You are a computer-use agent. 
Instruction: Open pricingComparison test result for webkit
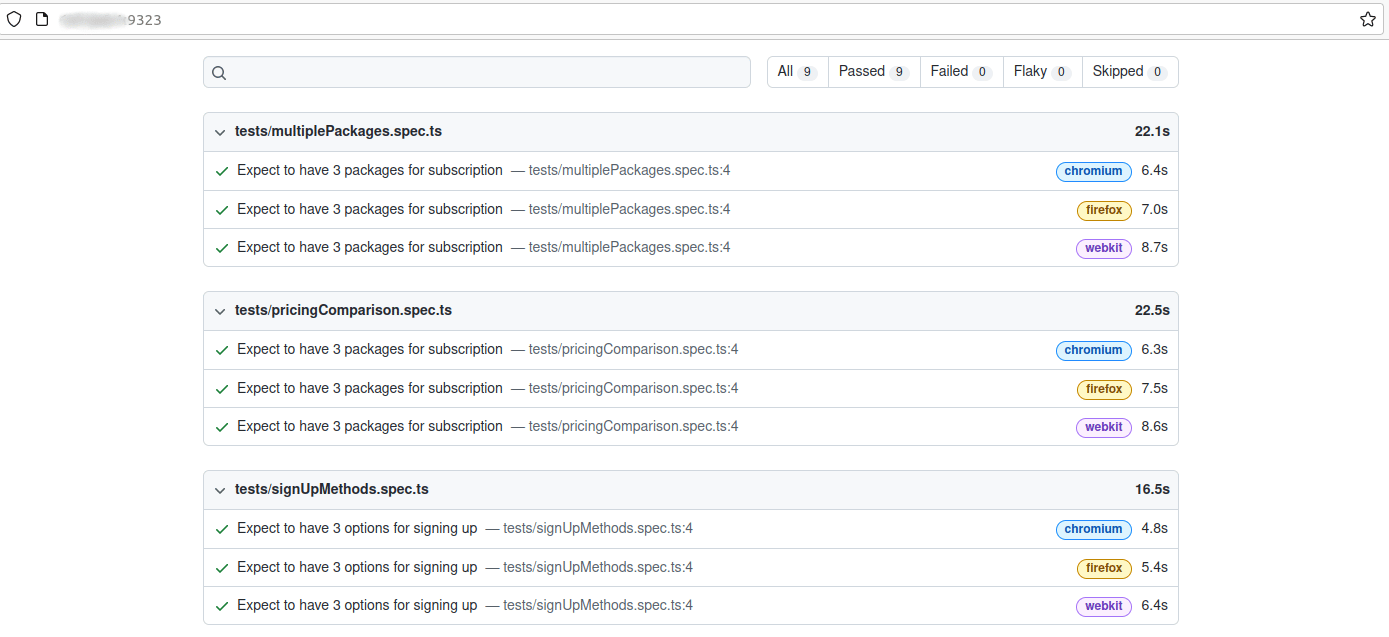[370, 426]
